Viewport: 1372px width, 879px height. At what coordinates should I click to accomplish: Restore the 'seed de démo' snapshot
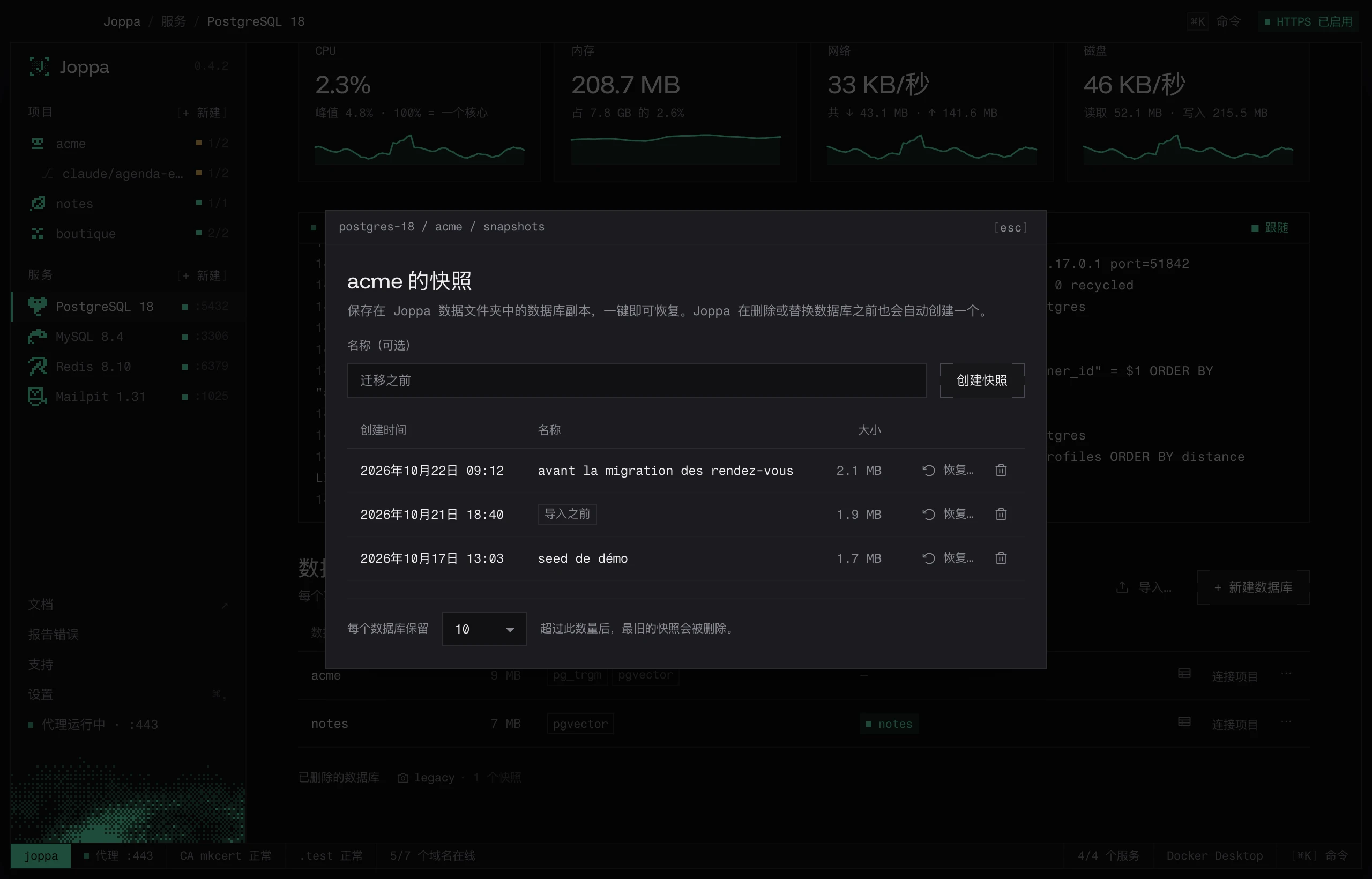pyautogui.click(x=948, y=558)
